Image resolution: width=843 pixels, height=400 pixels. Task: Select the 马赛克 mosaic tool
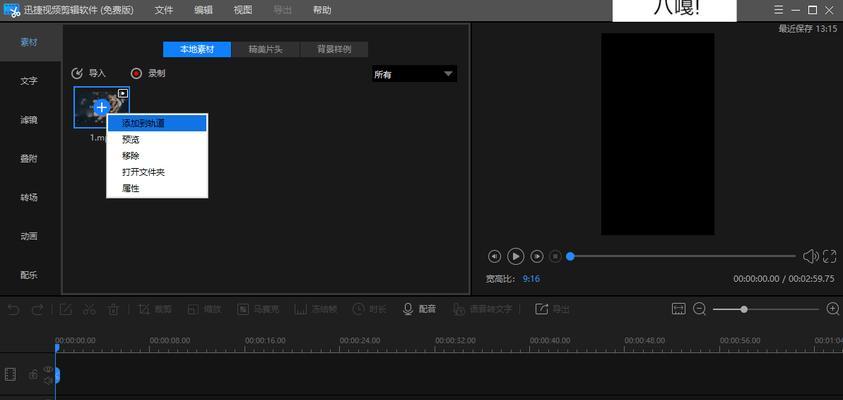pos(258,309)
